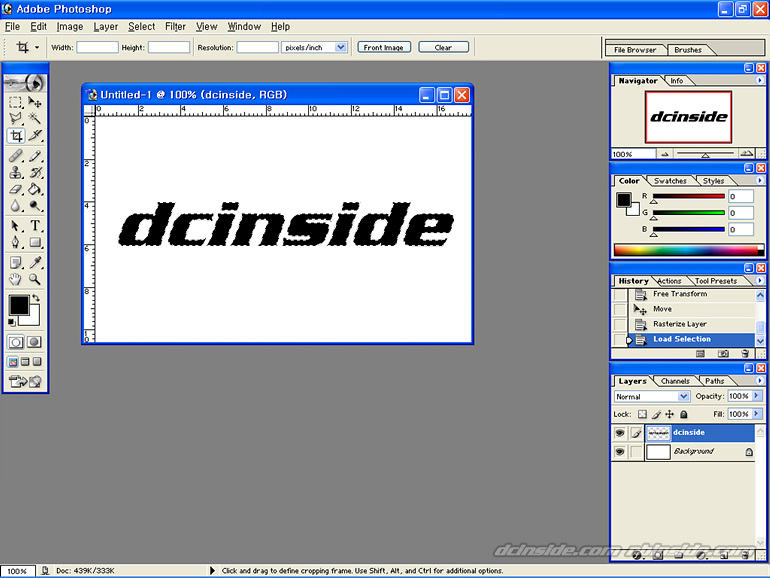Screen dimensions: 770x578
Task: Switch to Quick Mask Mode
Action: coord(34,342)
